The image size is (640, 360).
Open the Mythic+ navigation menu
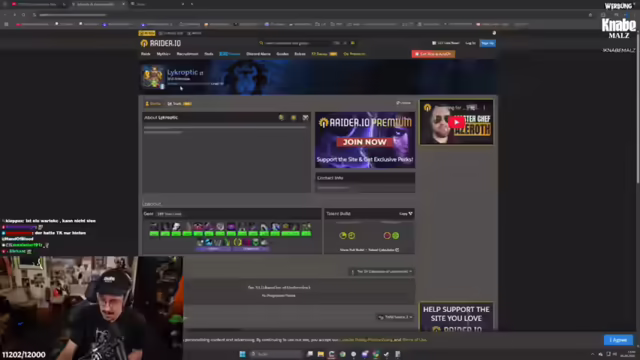pos(163,54)
